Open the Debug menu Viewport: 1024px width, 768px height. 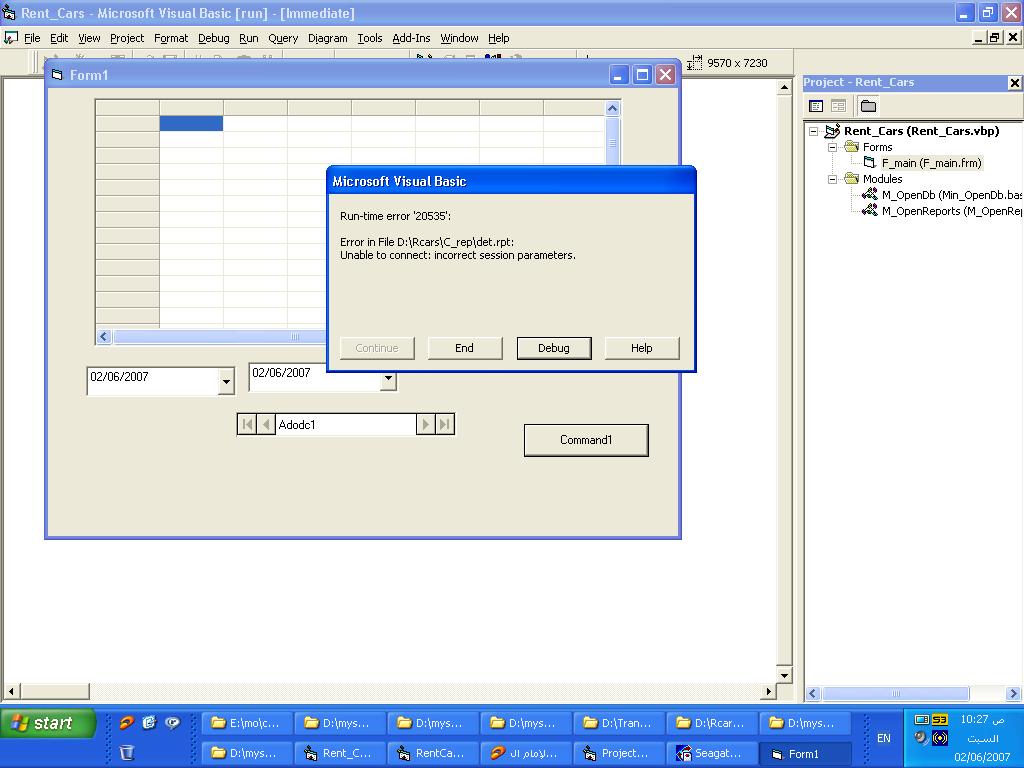coord(214,38)
